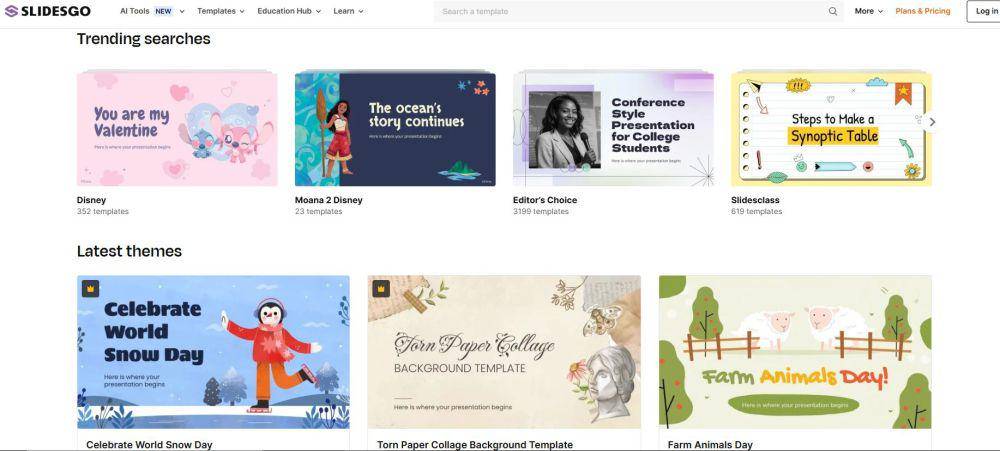Click the Slidesgo logo
This screenshot has width=1000, height=451.
[x=48, y=11]
